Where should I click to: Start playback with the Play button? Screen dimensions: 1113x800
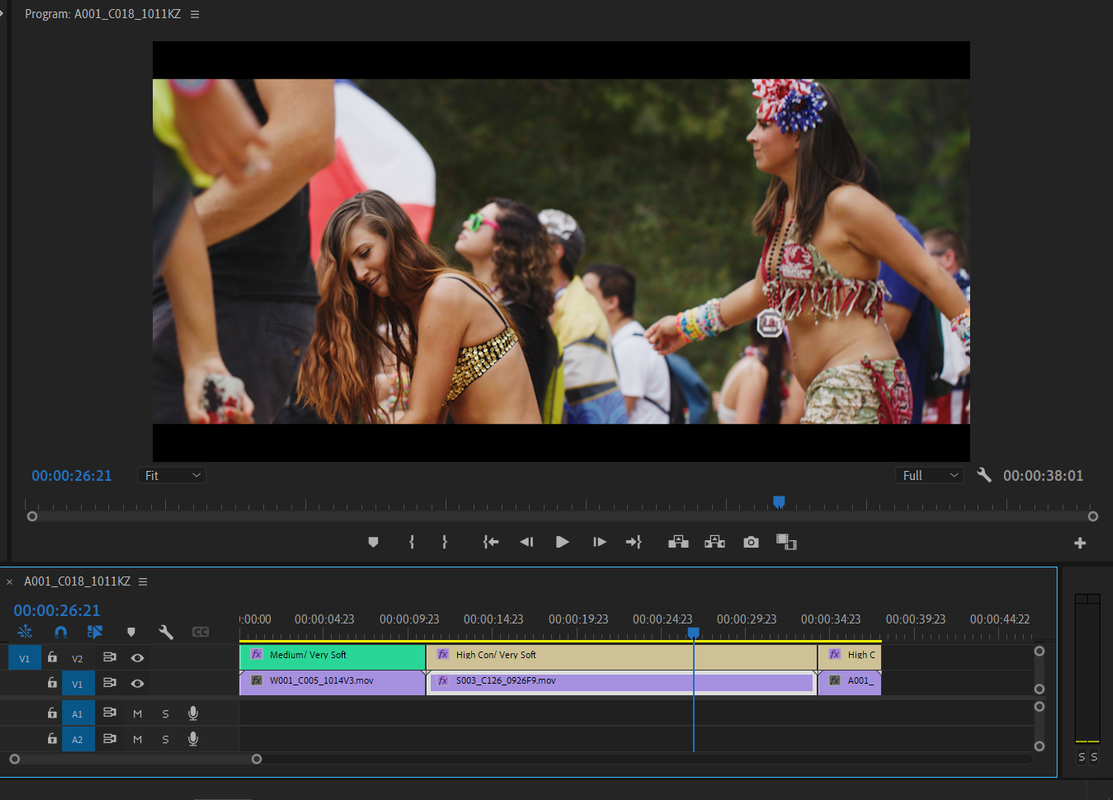(x=562, y=542)
